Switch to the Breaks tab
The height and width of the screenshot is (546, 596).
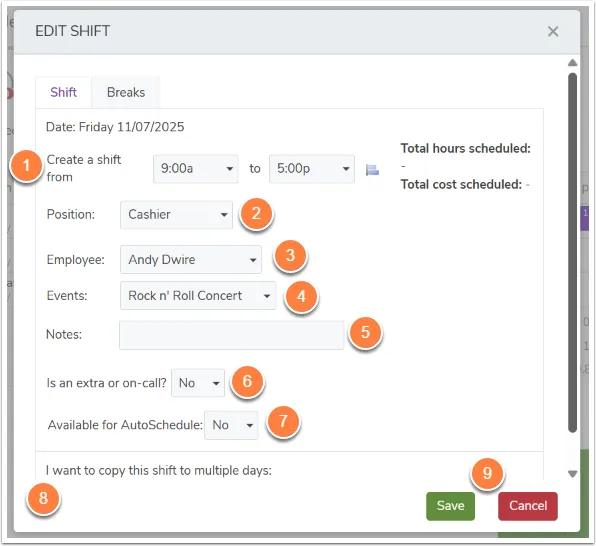(x=126, y=92)
